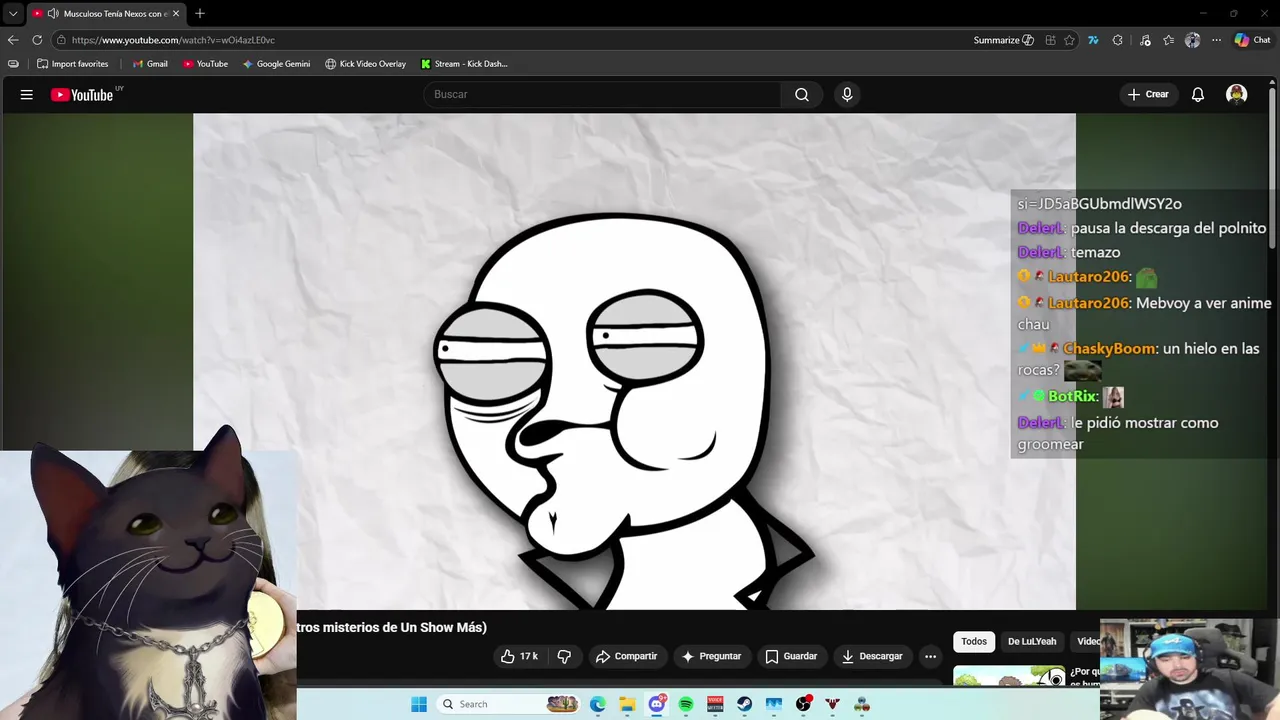Download video with Descargar button
This screenshot has width=1280, height=720.
click(x=872, y=656)
